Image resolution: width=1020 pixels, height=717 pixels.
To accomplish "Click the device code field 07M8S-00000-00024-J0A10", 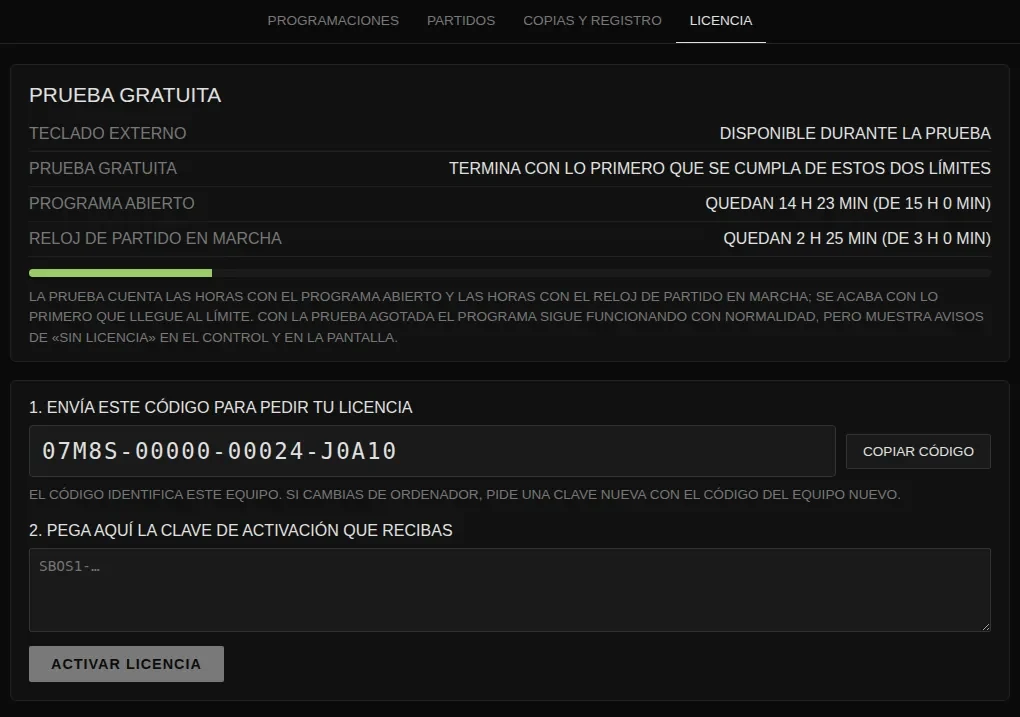I will 432,451.
